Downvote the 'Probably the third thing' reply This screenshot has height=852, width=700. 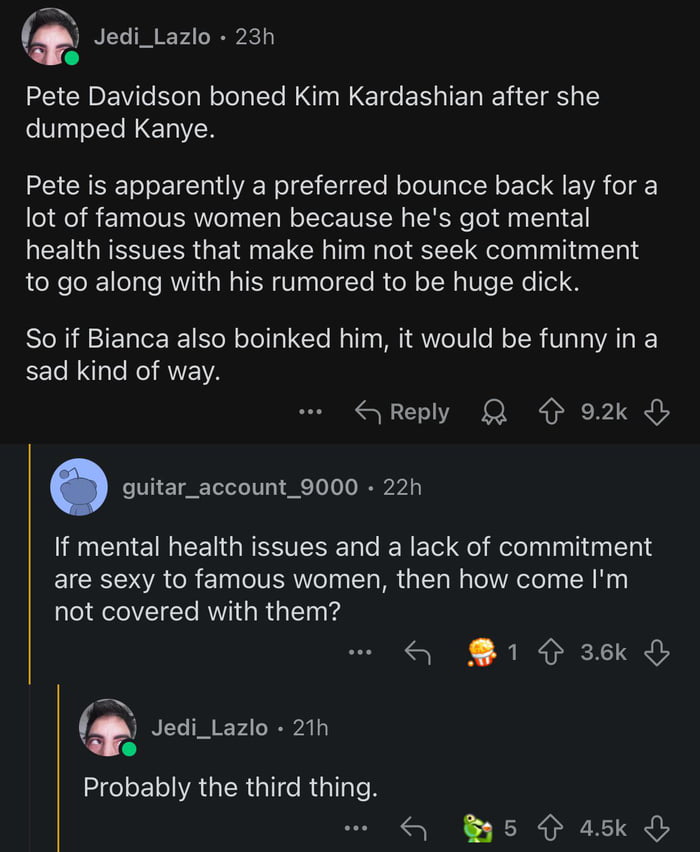[x=656, y=828]
